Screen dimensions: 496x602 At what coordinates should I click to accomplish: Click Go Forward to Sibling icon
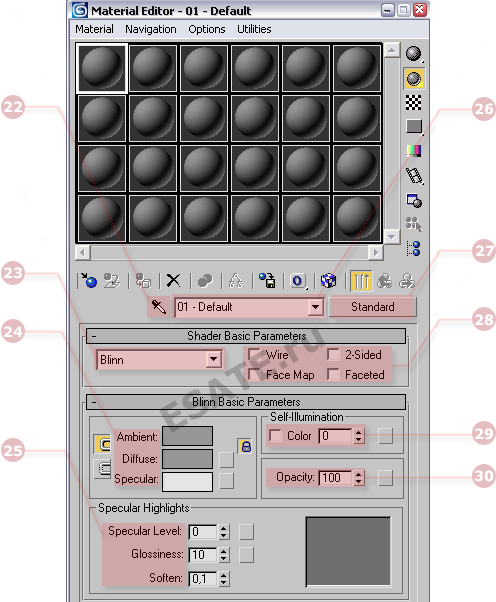(407, 281)
